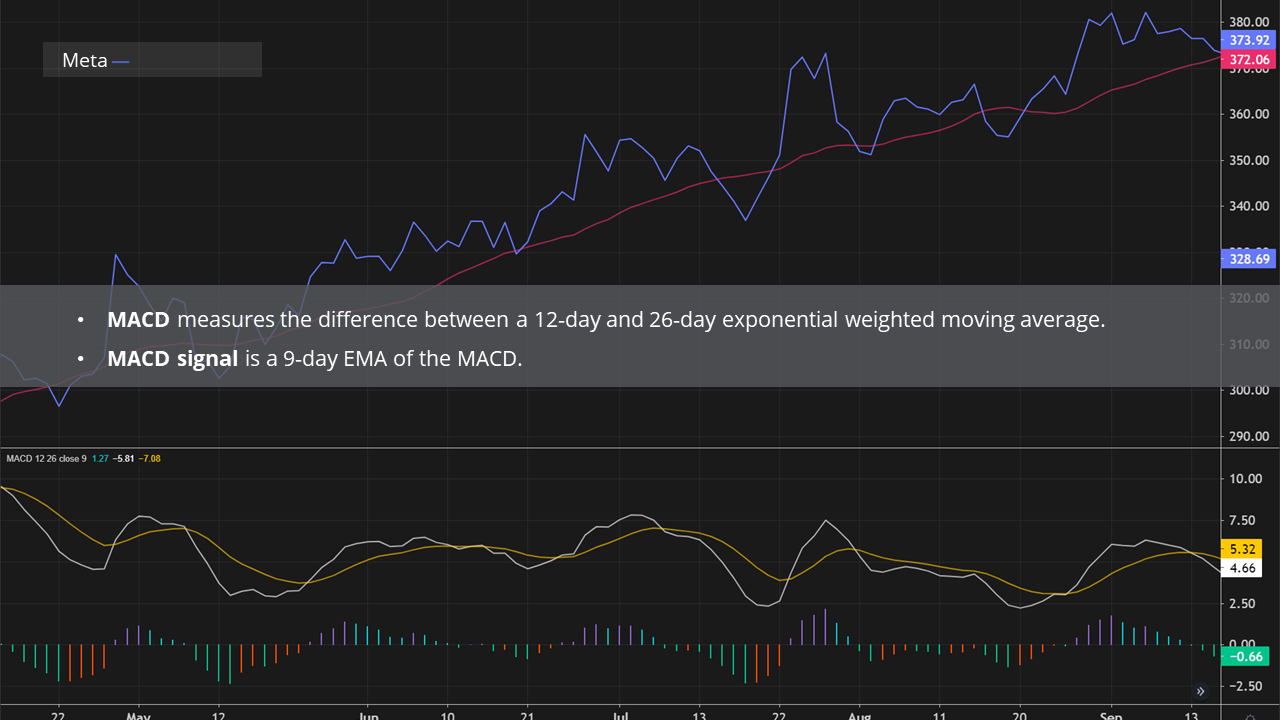
Task: Click the scroll-to-latest double chevron button
Action: (x=1200, y=690)
